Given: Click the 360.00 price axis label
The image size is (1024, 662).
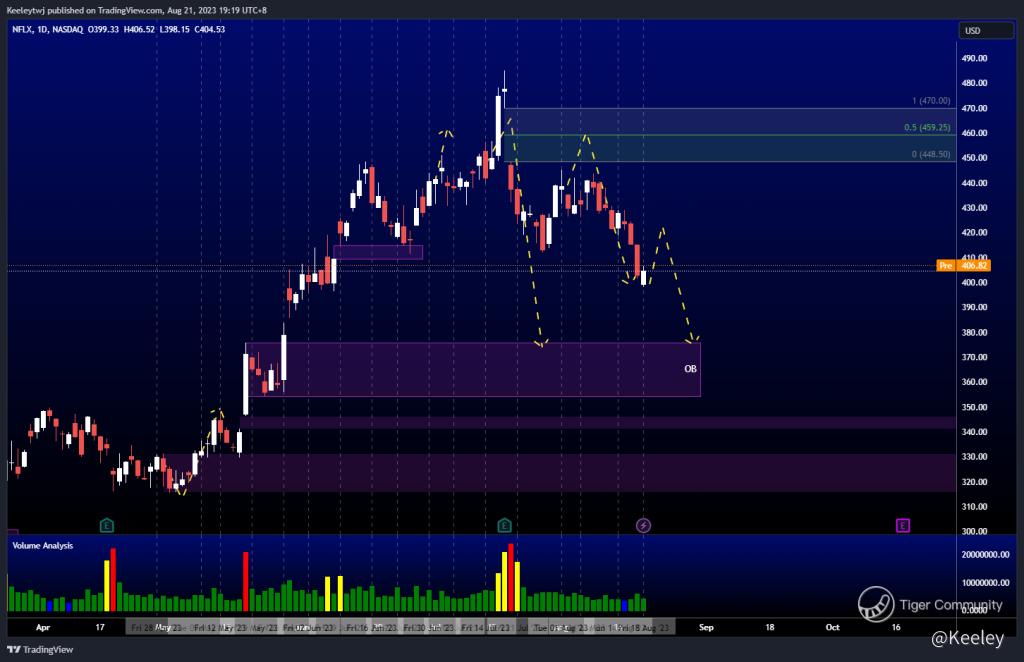Looking at the screenshot, I should pos(974,382).
